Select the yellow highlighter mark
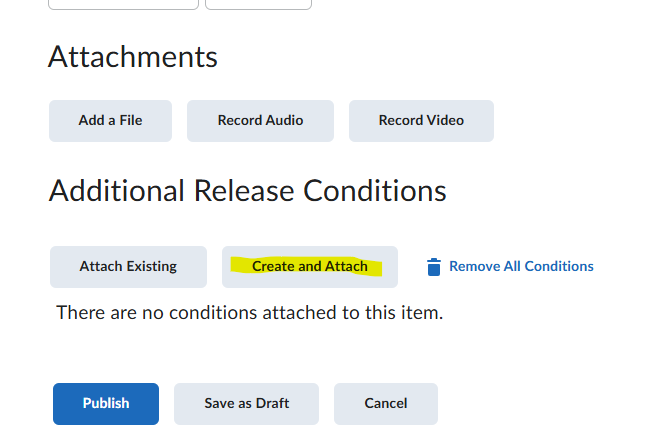This screenshot has height=446, width=659. click(x=306, y=266)
